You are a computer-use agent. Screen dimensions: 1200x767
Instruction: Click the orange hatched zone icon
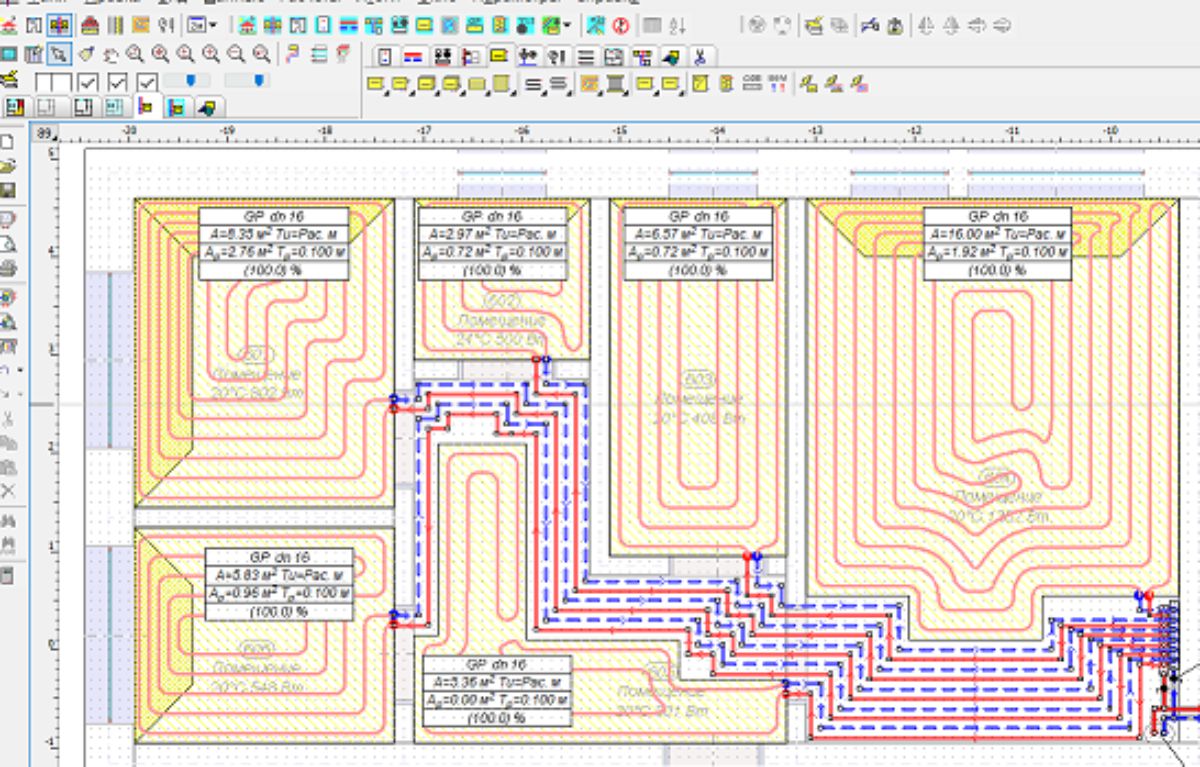click(x=589, y=84)
